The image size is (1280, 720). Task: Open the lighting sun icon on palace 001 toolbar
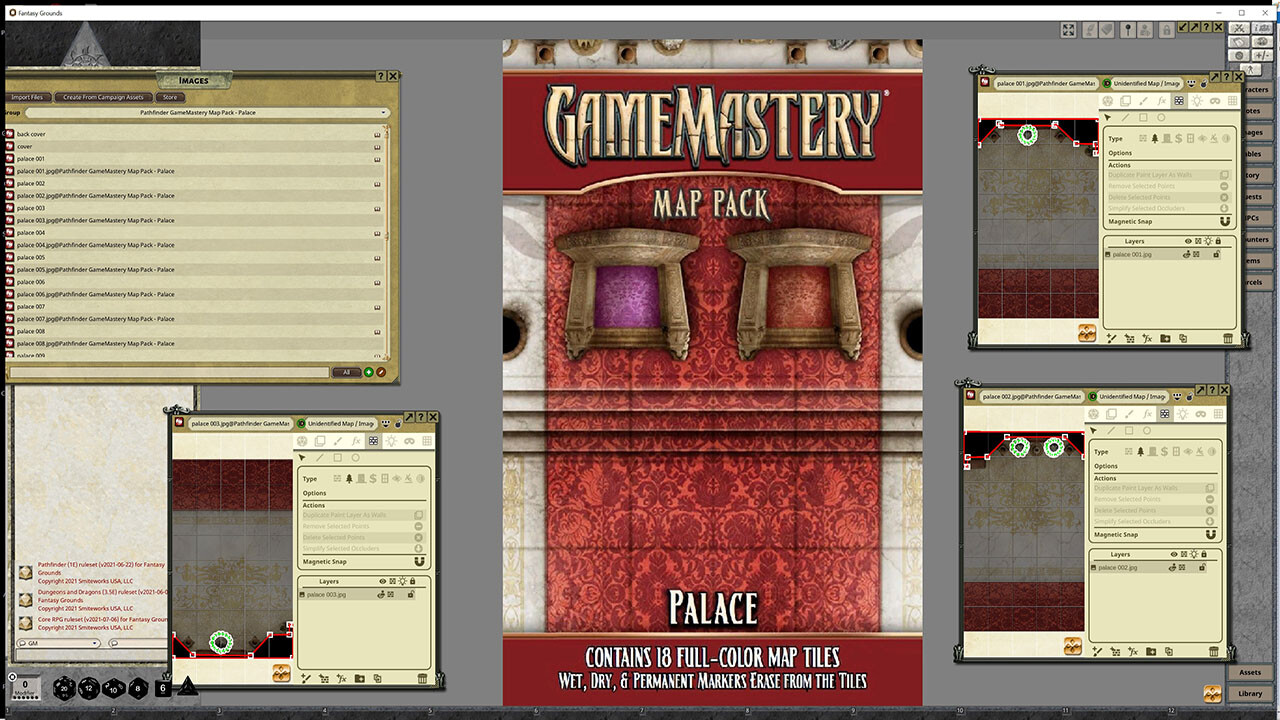point(1198,100)
